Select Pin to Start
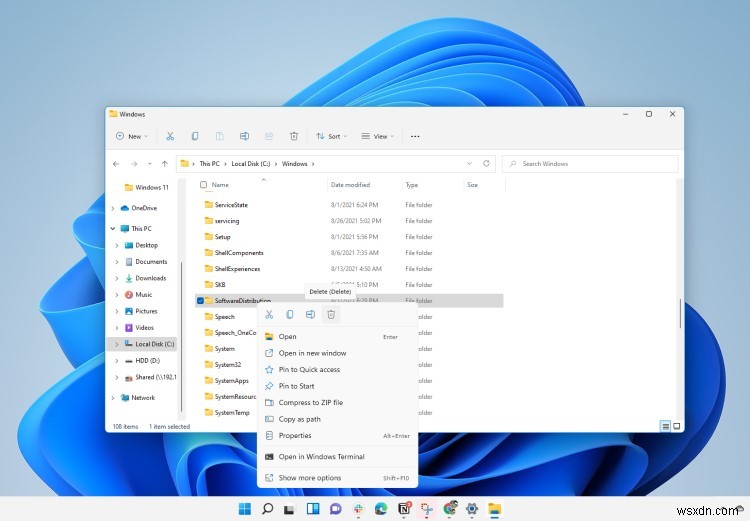750x521 pixels. [338, 386]
